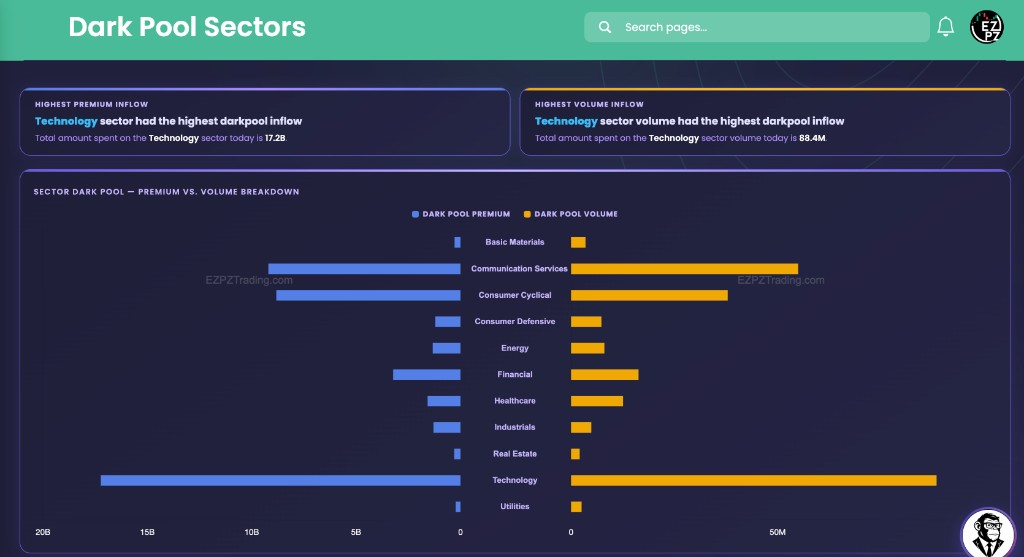Open the monkey mascot chat bubble
Viewport: 1024px width, 557px height.
coord(988,534)
